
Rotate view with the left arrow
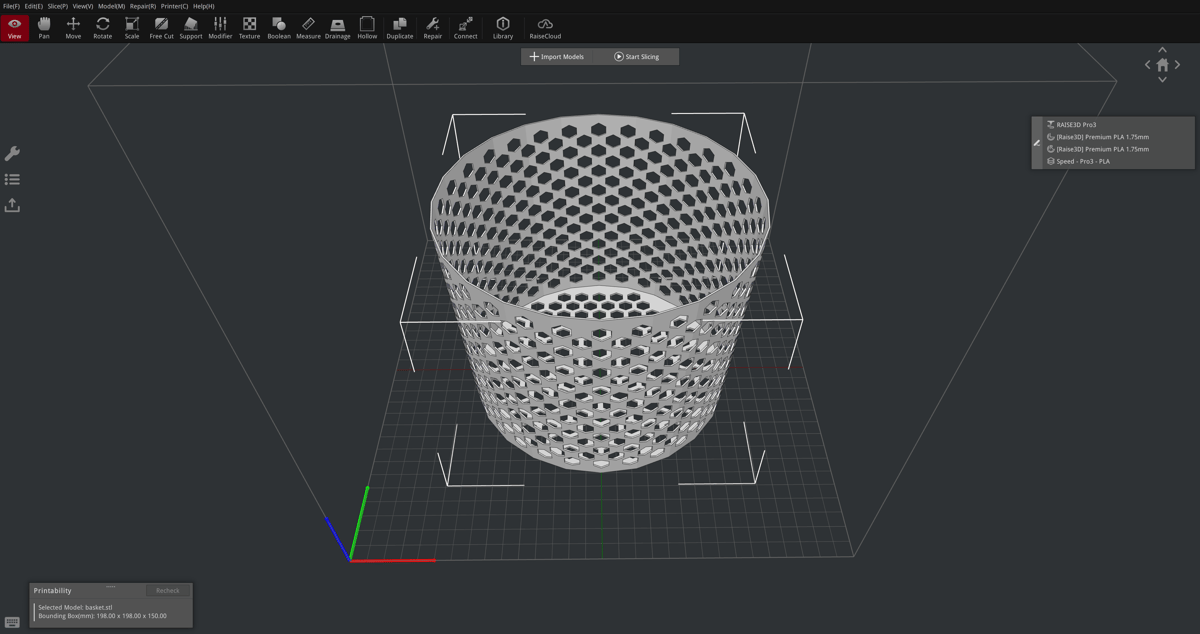[1148, 65]
